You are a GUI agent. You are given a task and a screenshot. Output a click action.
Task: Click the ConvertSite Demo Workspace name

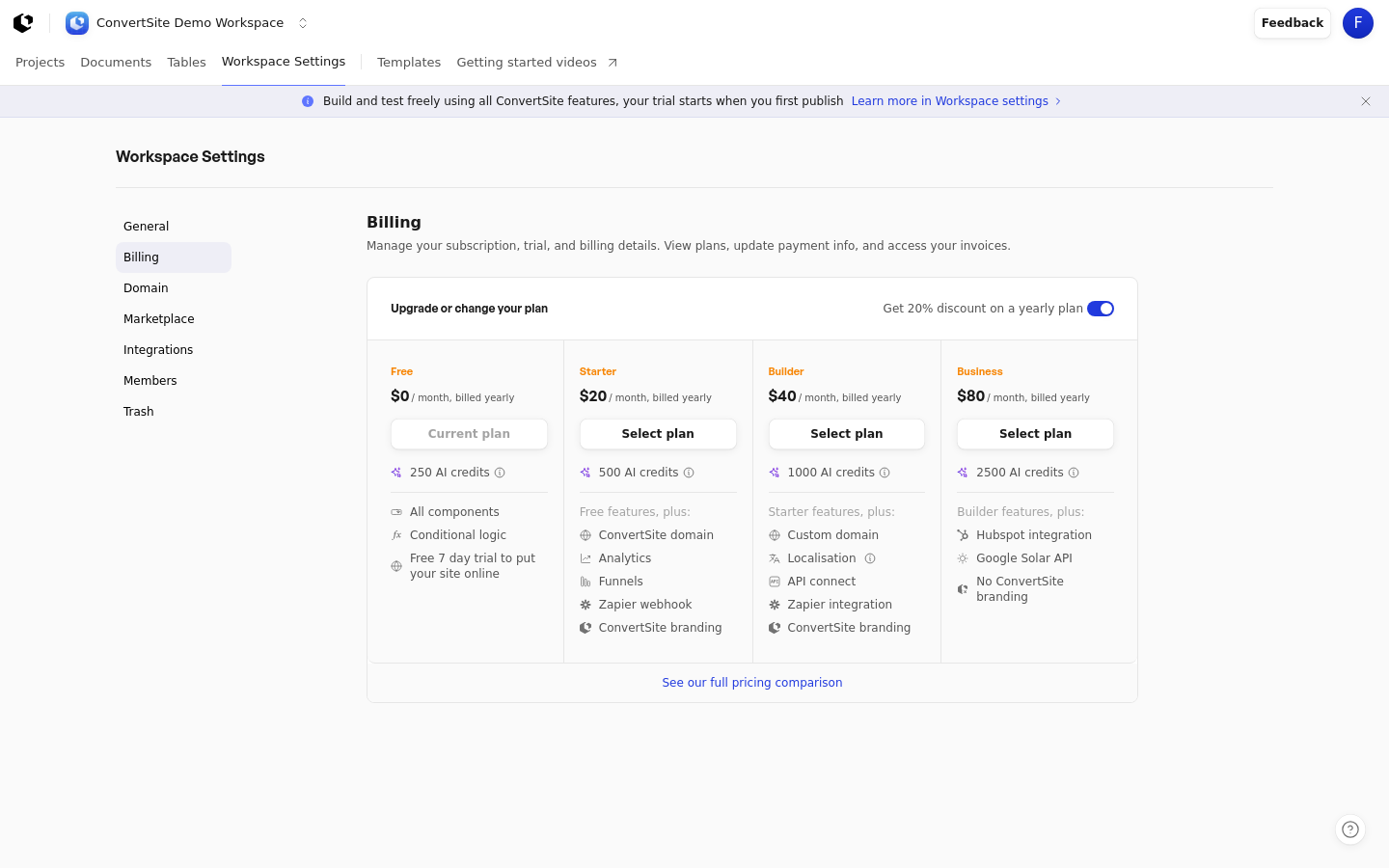pyautogui.click(x=190, y=23)
